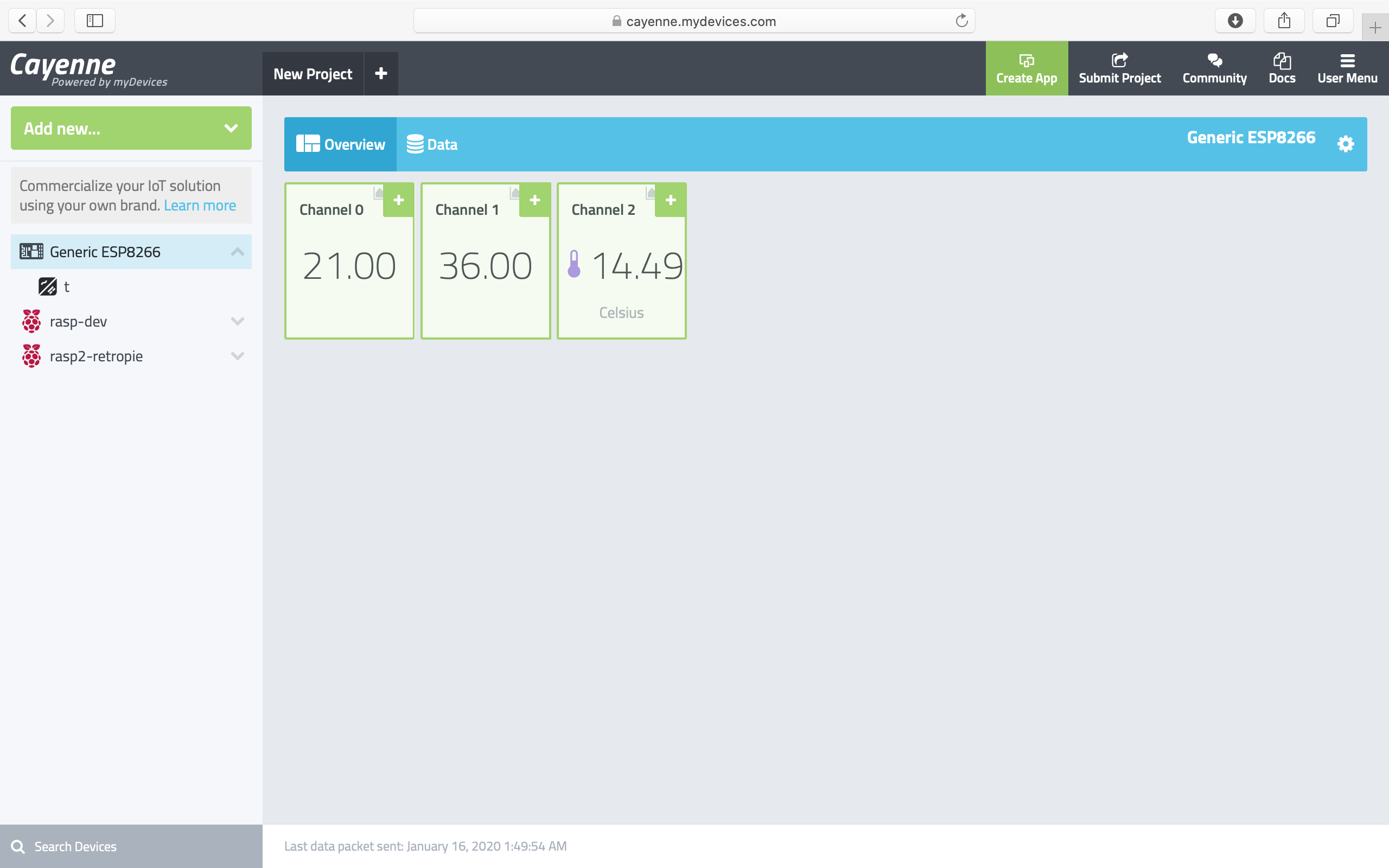The height and width of the screenshot is (868, 1389).
Task: Open the User Menu hamburger icon
Action: (1347, 68)
